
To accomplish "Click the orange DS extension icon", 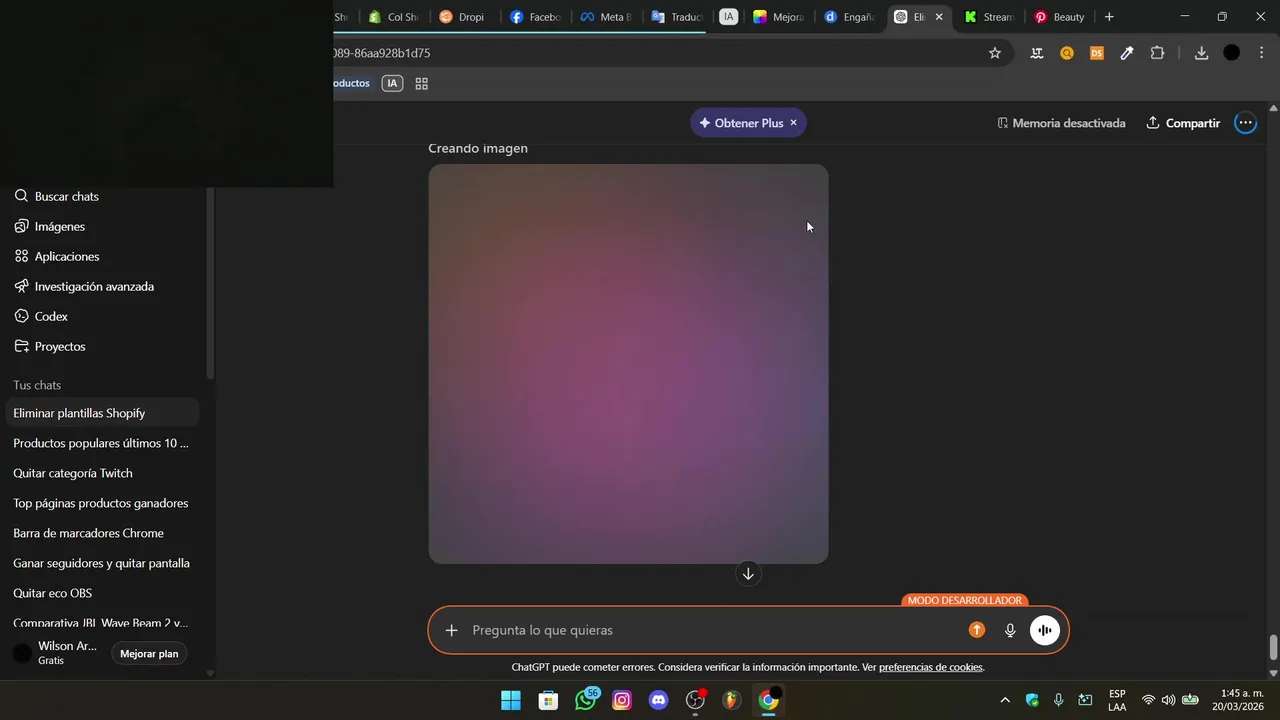I will [1097, 53].
